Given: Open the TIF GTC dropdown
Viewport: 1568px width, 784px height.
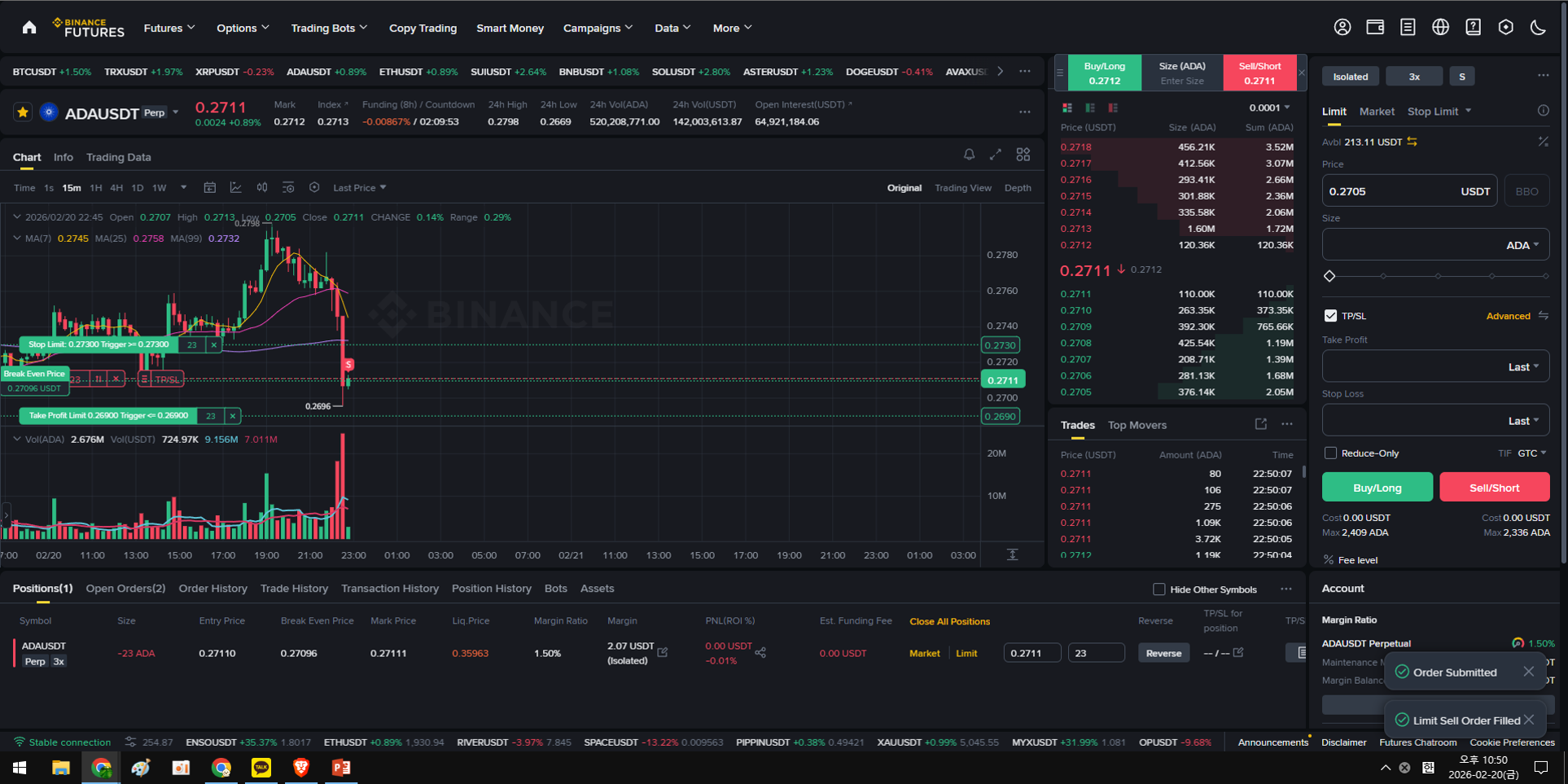Looking at the screenshot, I should tap(1531, 453).
